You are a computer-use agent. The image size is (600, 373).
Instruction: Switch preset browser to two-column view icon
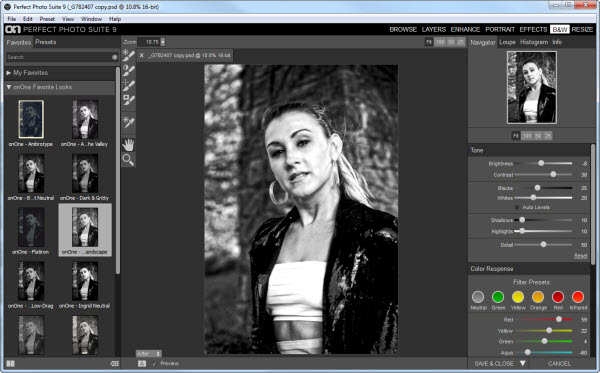(10, 363)
